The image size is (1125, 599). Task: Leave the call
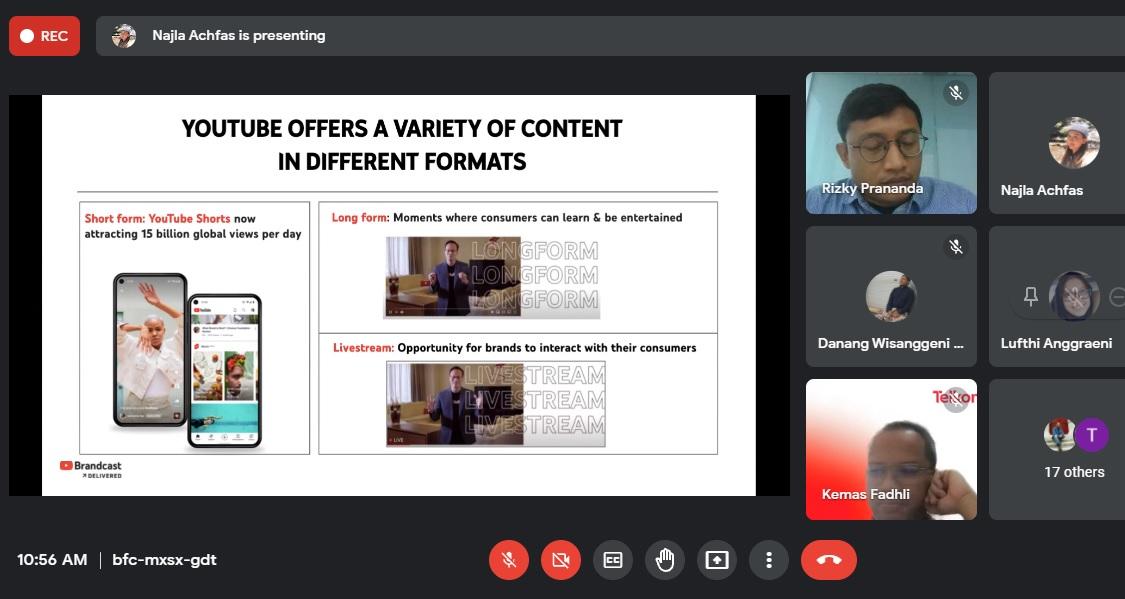(829, 560)
